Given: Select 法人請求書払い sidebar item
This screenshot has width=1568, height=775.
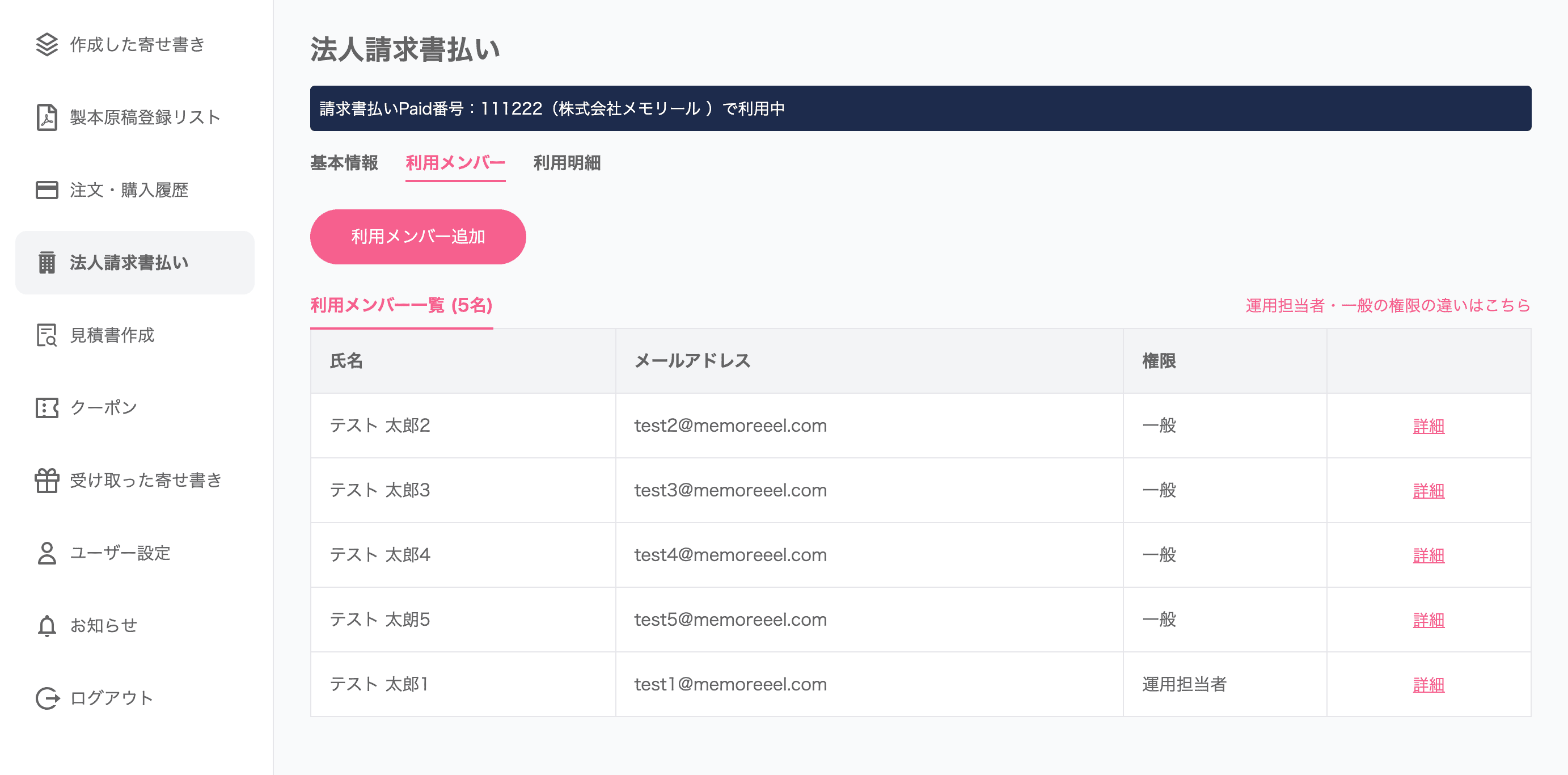Looking at the screenshot, I should (135, 262).
